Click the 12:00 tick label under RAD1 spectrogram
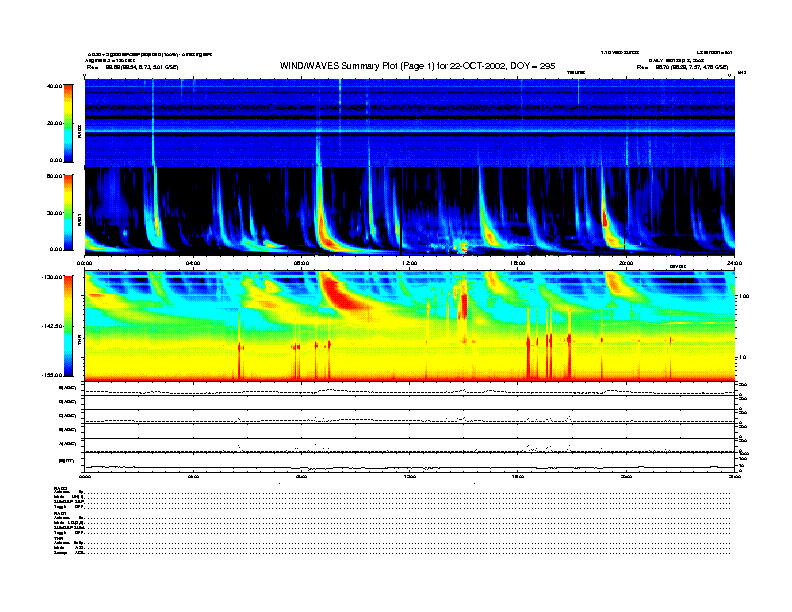The height and width of the screenshot is (612, 792). (410, 263)
